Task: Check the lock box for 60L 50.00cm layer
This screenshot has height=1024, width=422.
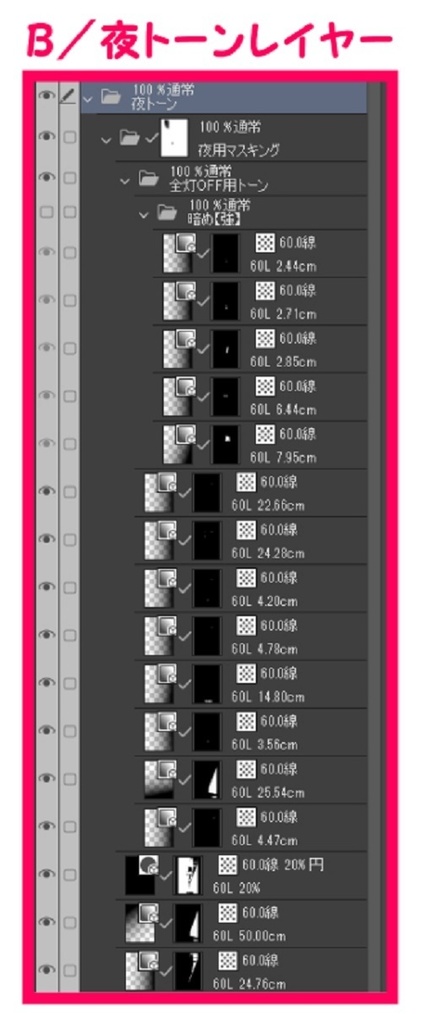Action: [69, 921]
